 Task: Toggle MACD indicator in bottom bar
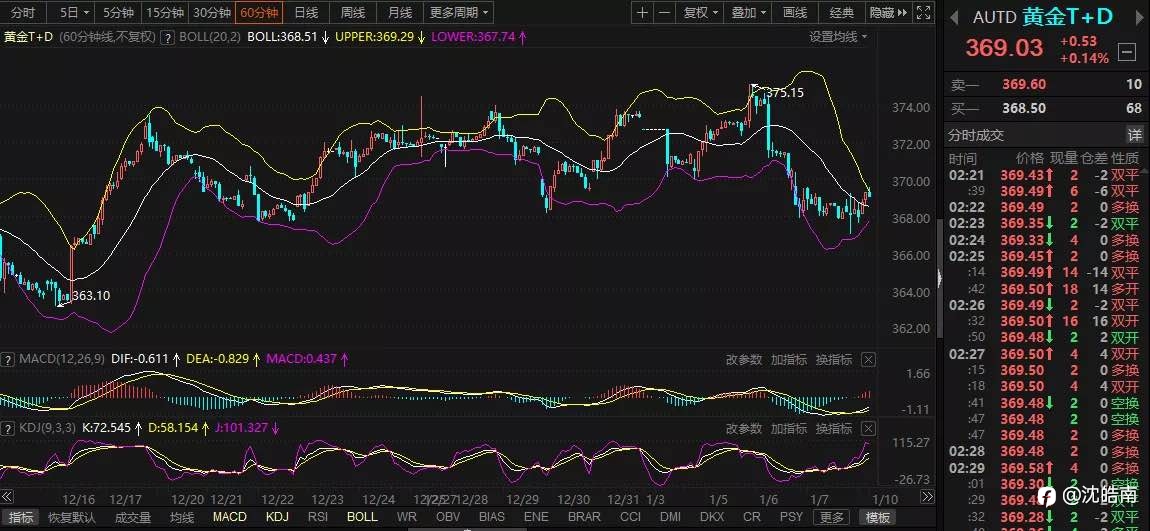230,517
